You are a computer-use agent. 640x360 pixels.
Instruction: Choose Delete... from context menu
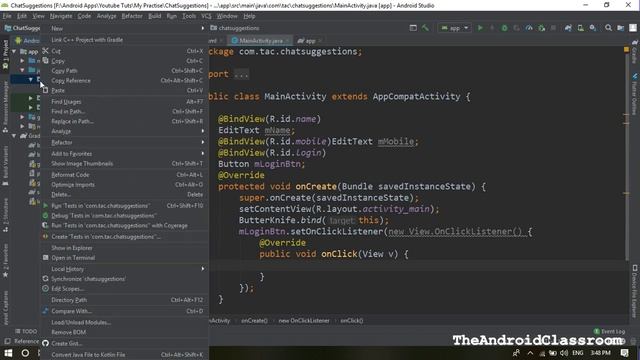click(x=124, y=194)
